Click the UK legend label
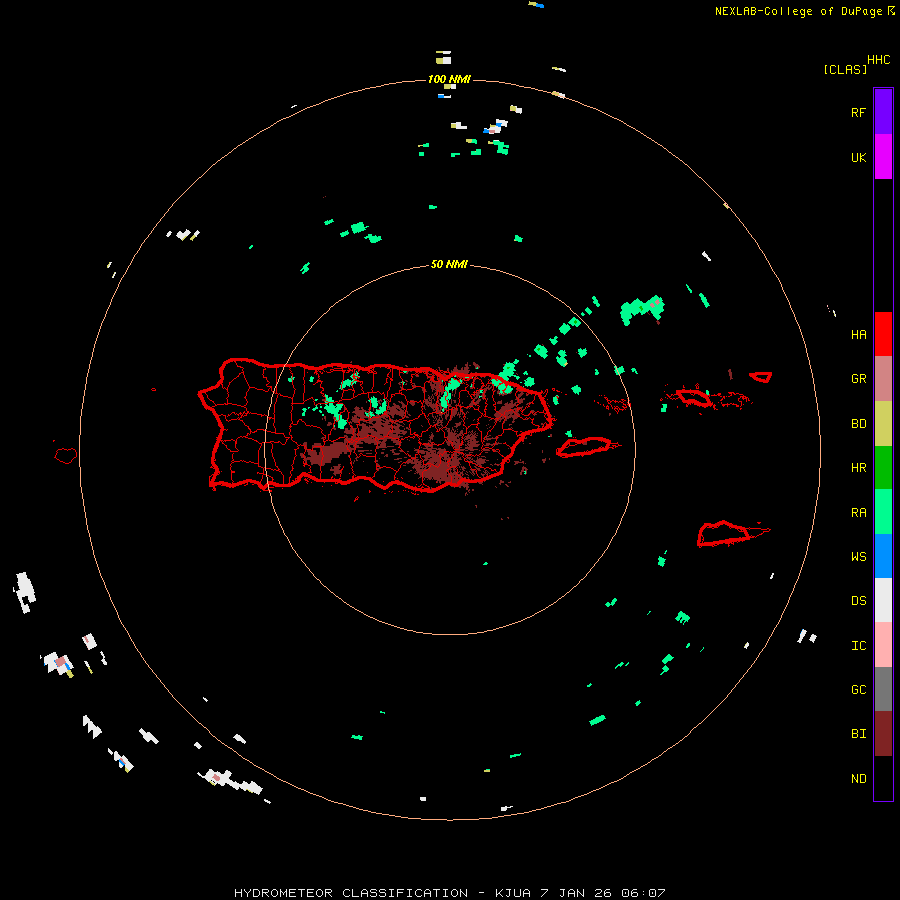 [858, 157]
